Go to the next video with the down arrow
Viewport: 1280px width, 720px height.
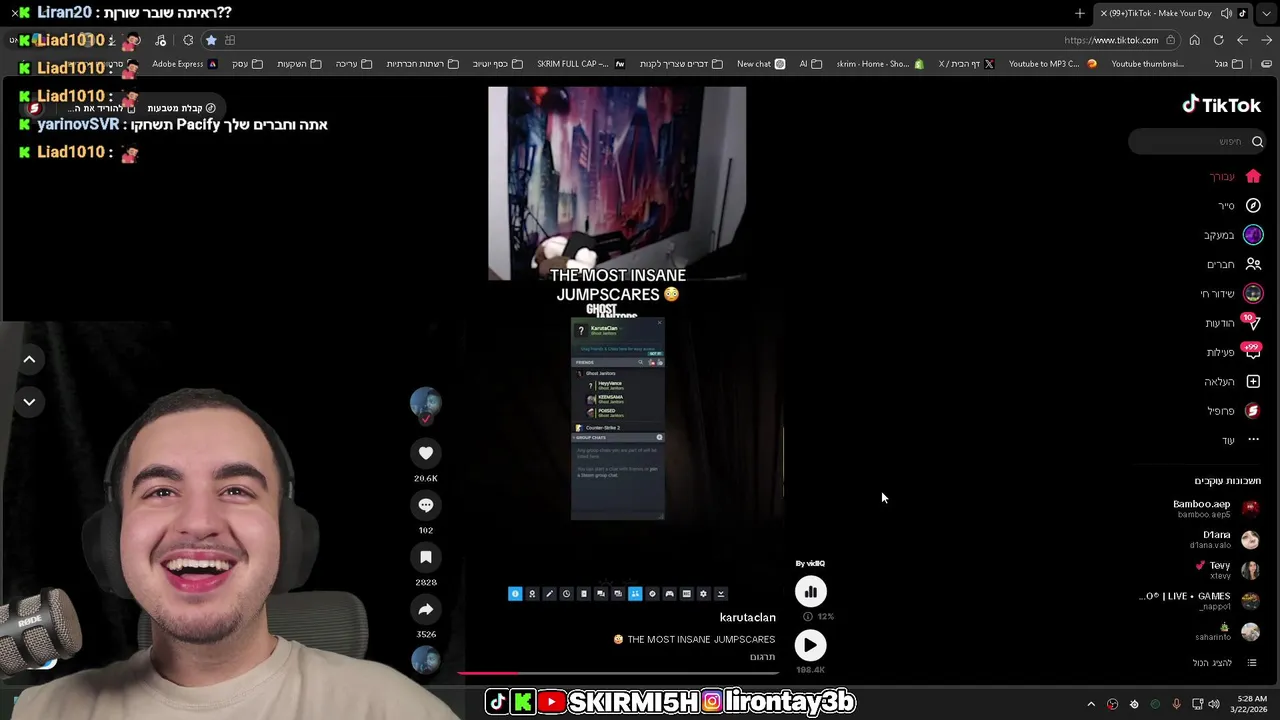tap(29, 402)
